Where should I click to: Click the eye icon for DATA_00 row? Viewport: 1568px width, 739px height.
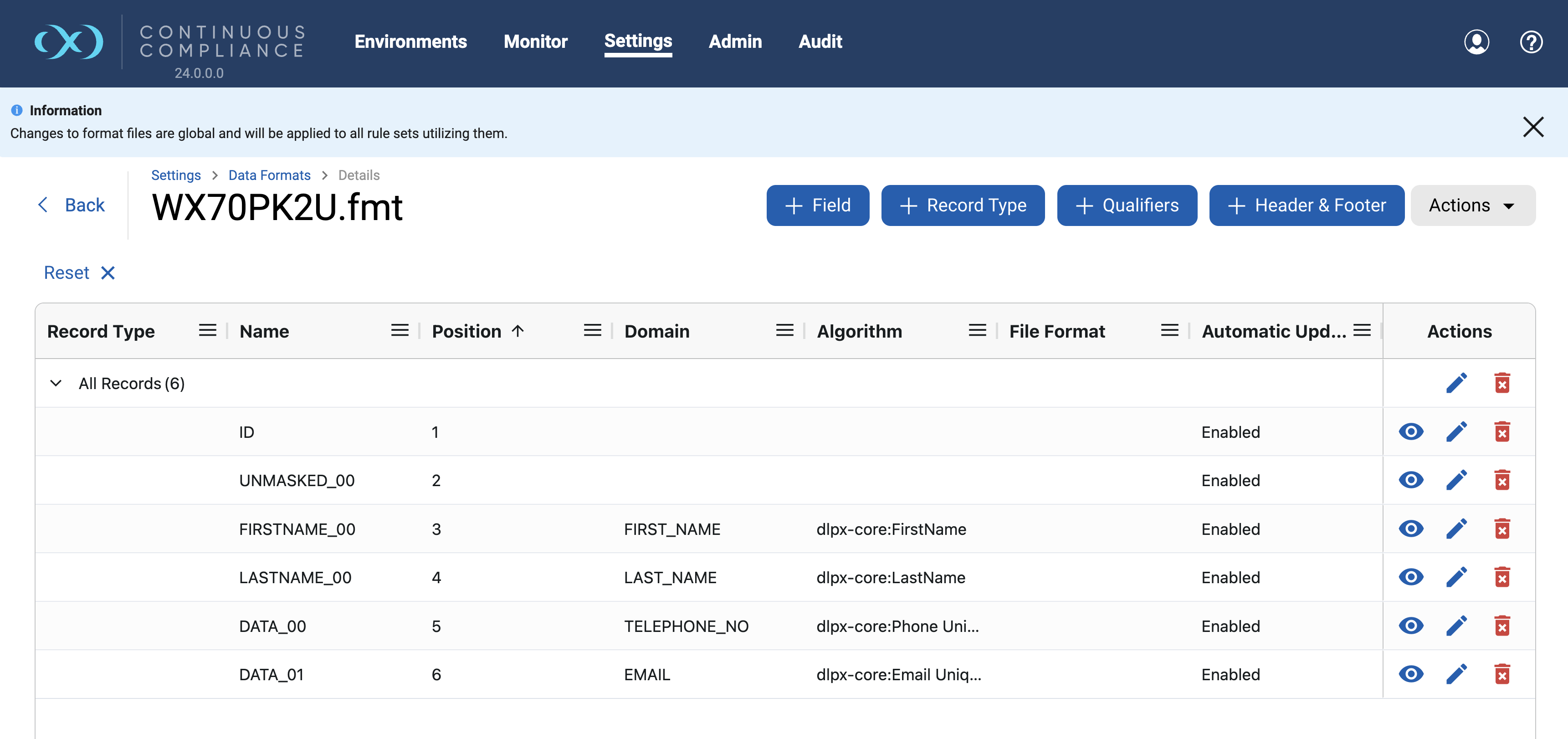pyautogui.click(x=1410, y=625)
